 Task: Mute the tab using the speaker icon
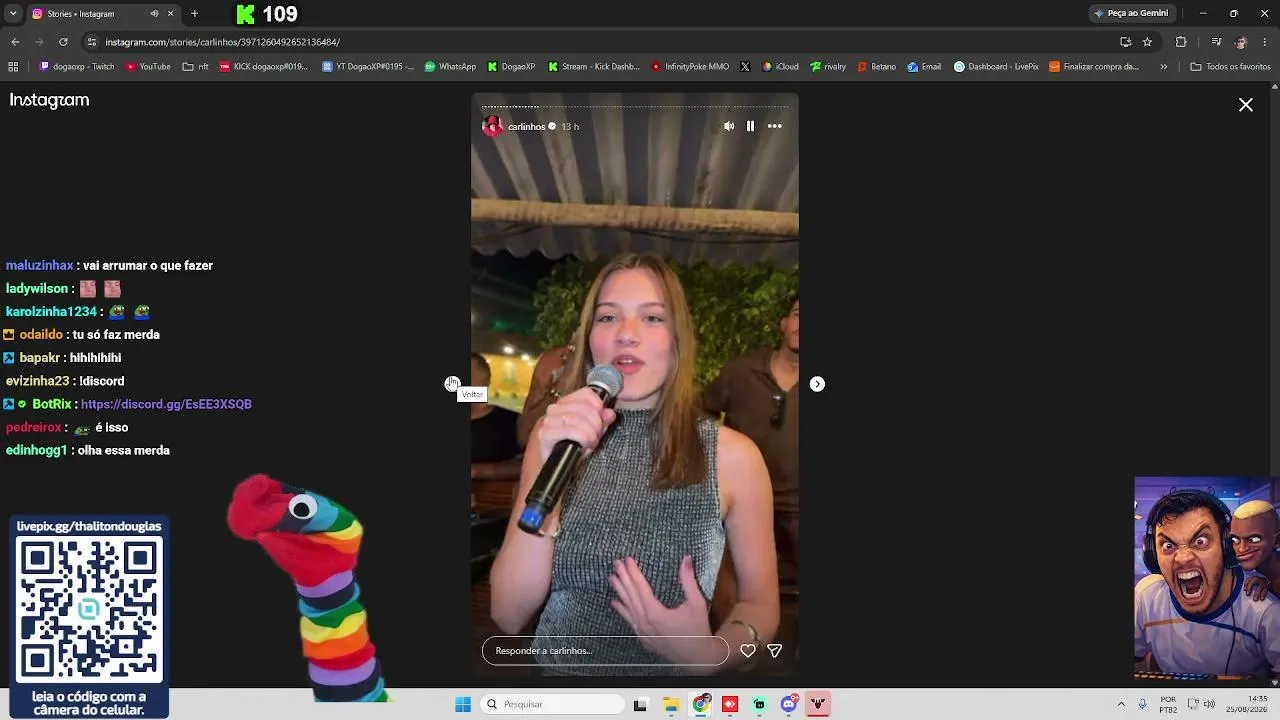click(x=154, y=14)
